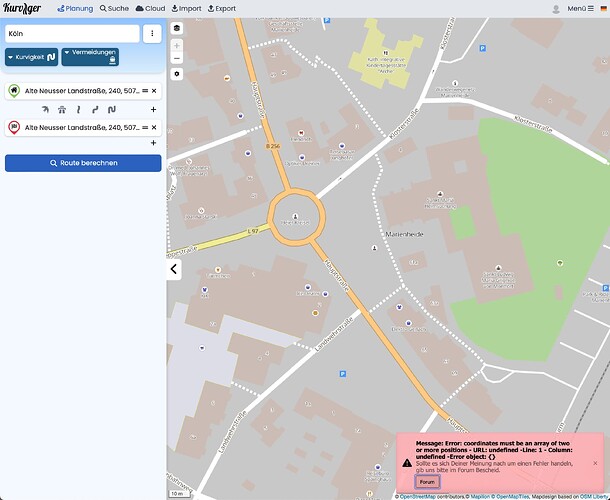The width and height of the screenshot is (610, 500).
Task: Select the bridge-shaped fast route profile
Action: point(62,109)
